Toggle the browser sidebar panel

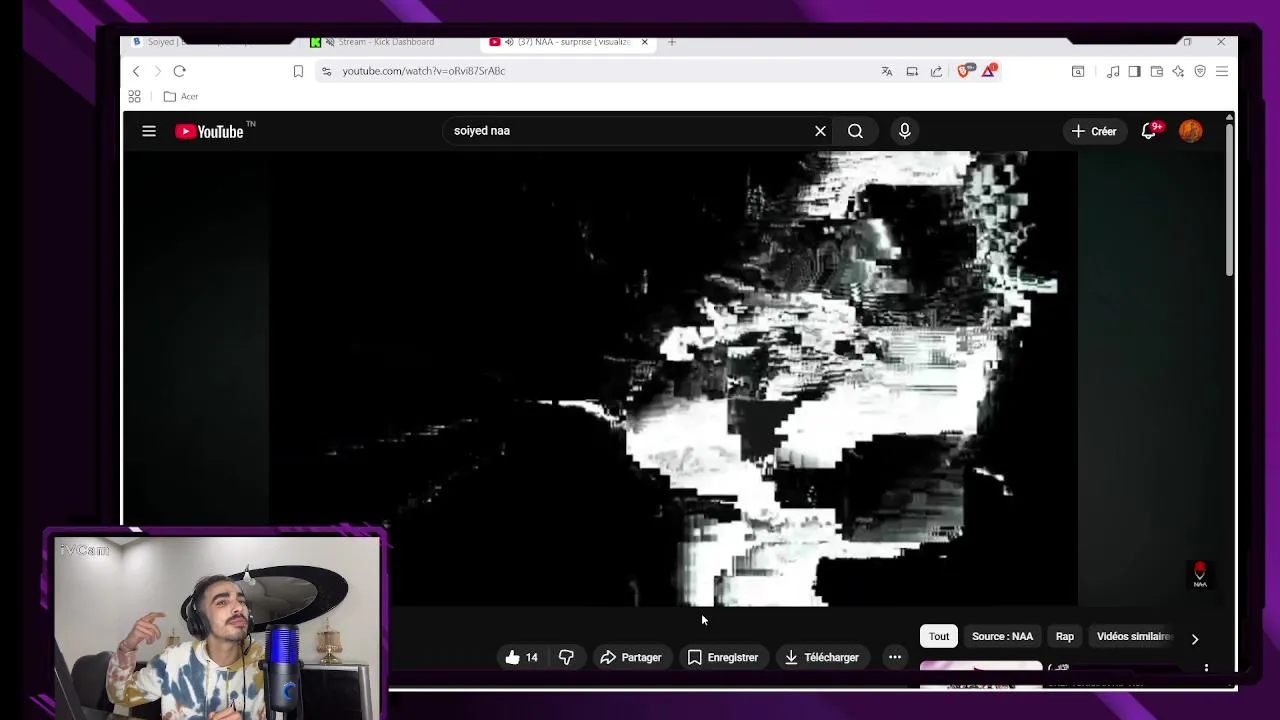tap(1134, 71)
